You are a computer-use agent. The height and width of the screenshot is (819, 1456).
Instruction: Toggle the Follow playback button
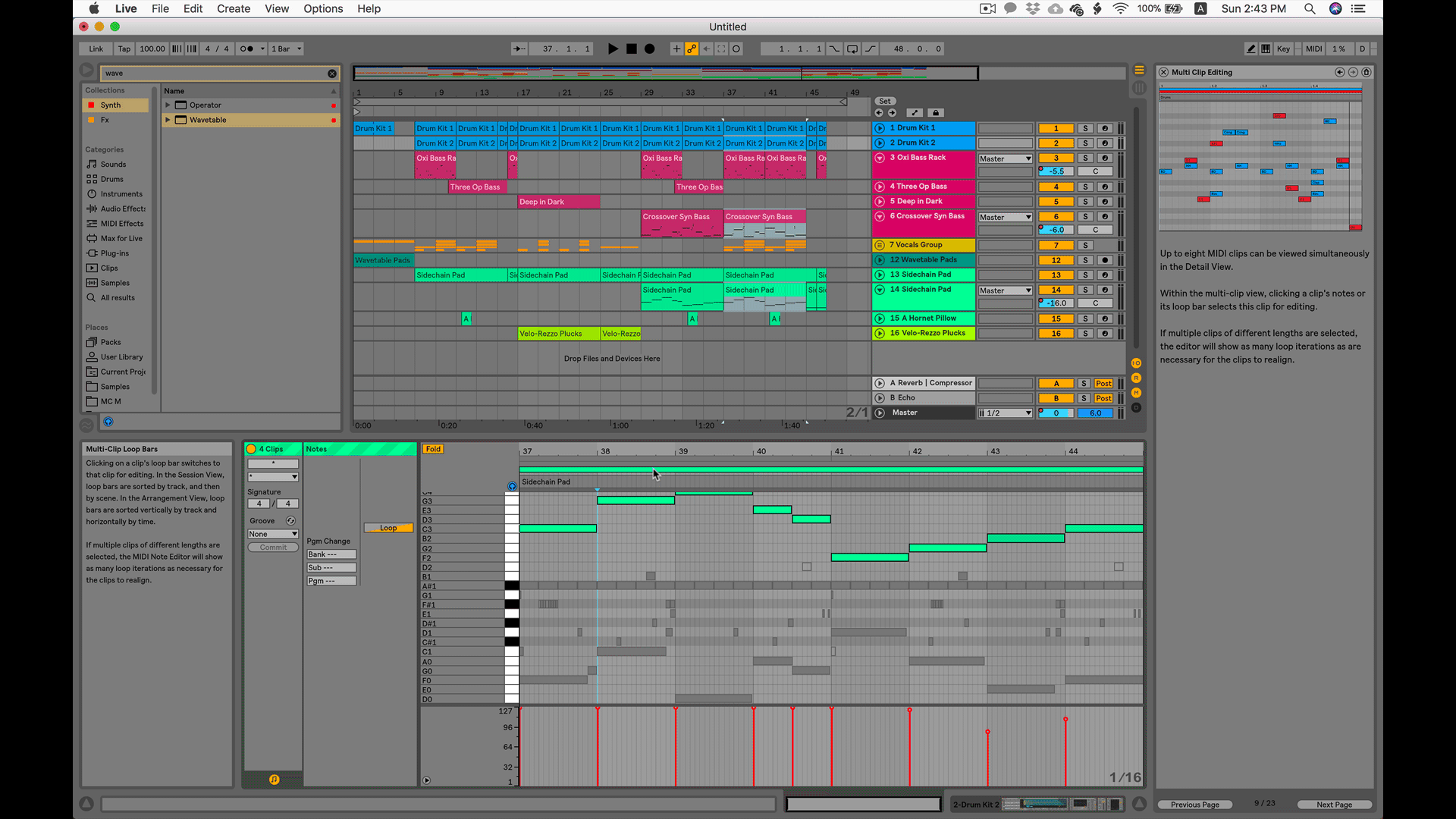(x=519, y=49)
